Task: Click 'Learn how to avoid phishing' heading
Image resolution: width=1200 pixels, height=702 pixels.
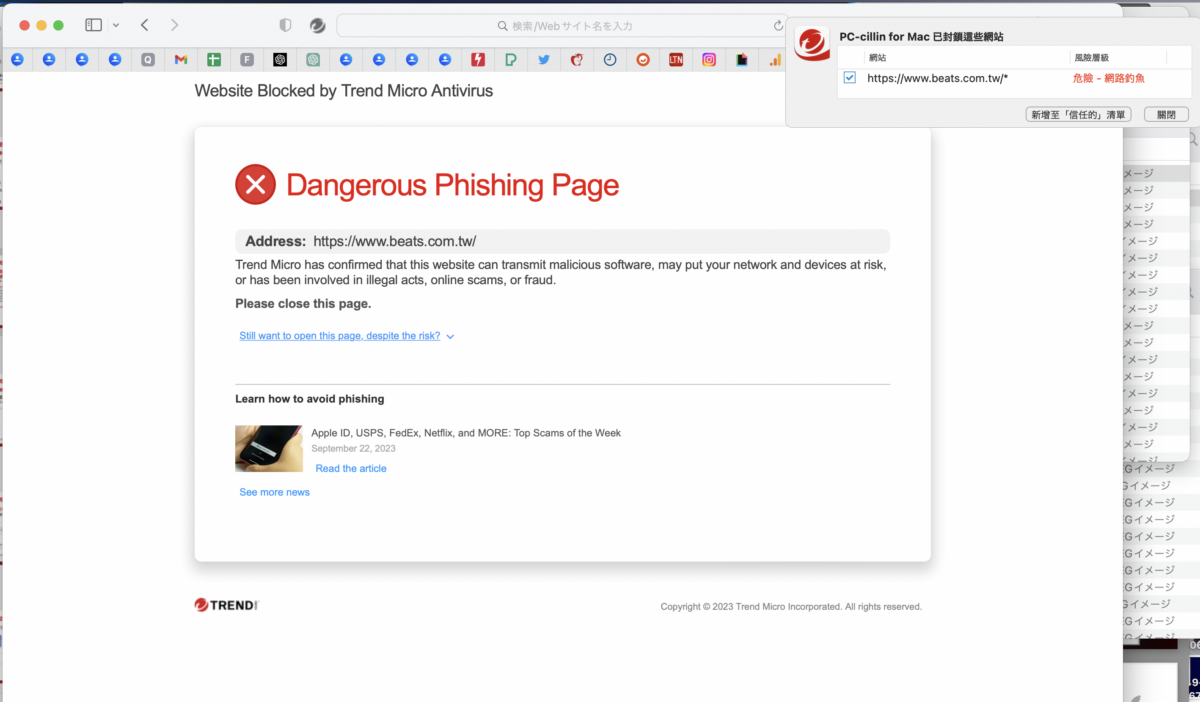Action: tap(310, 399)
